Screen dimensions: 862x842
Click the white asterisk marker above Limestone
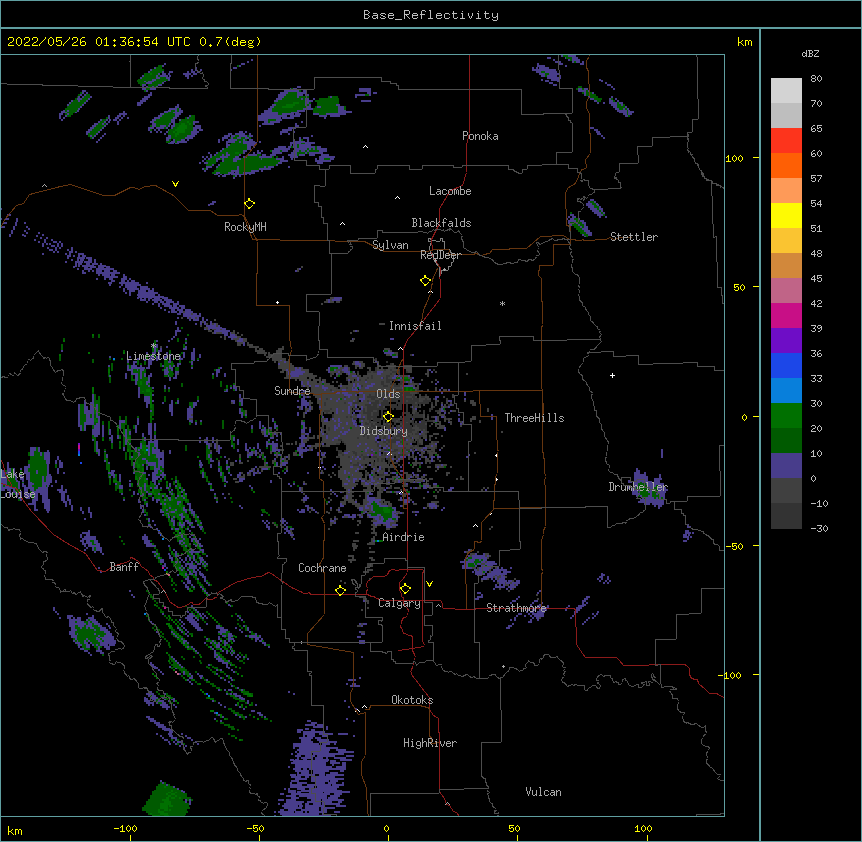tap(154, 346)
